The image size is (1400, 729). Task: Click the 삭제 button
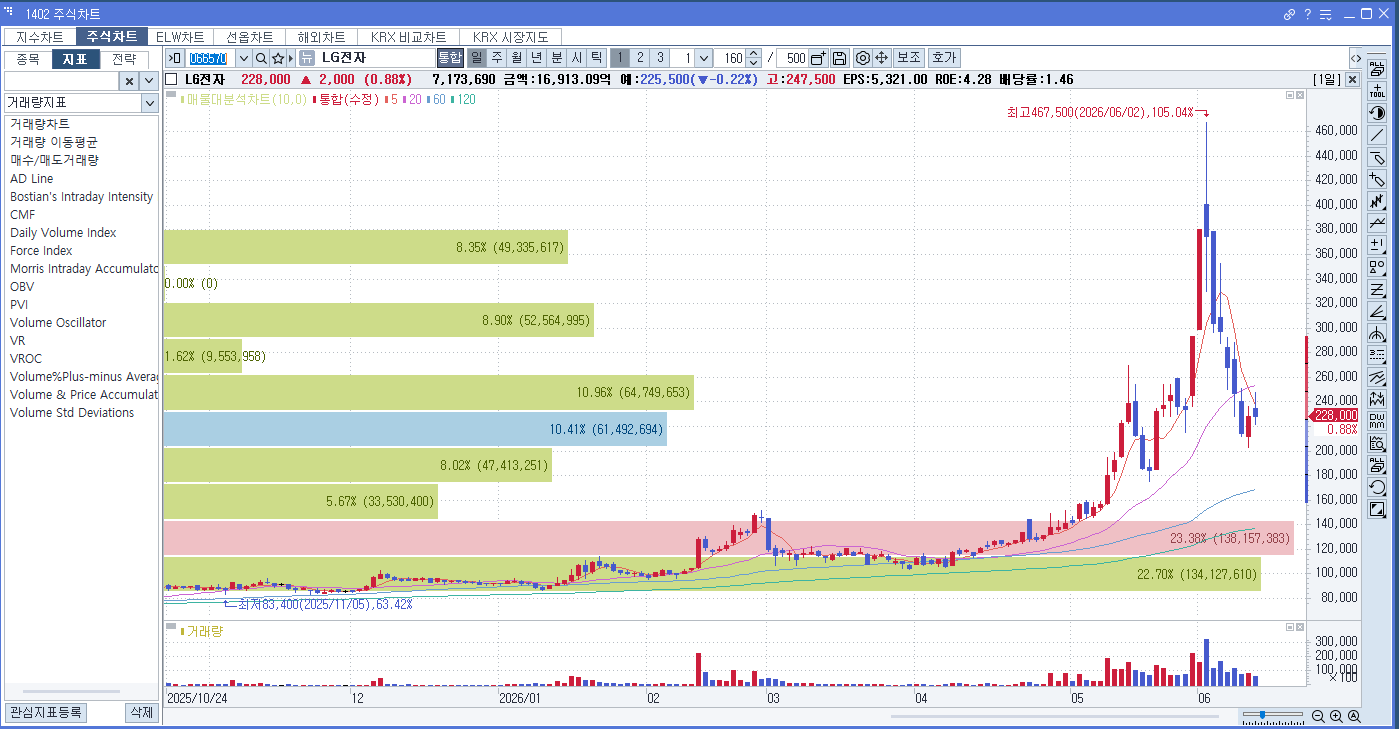141,712
